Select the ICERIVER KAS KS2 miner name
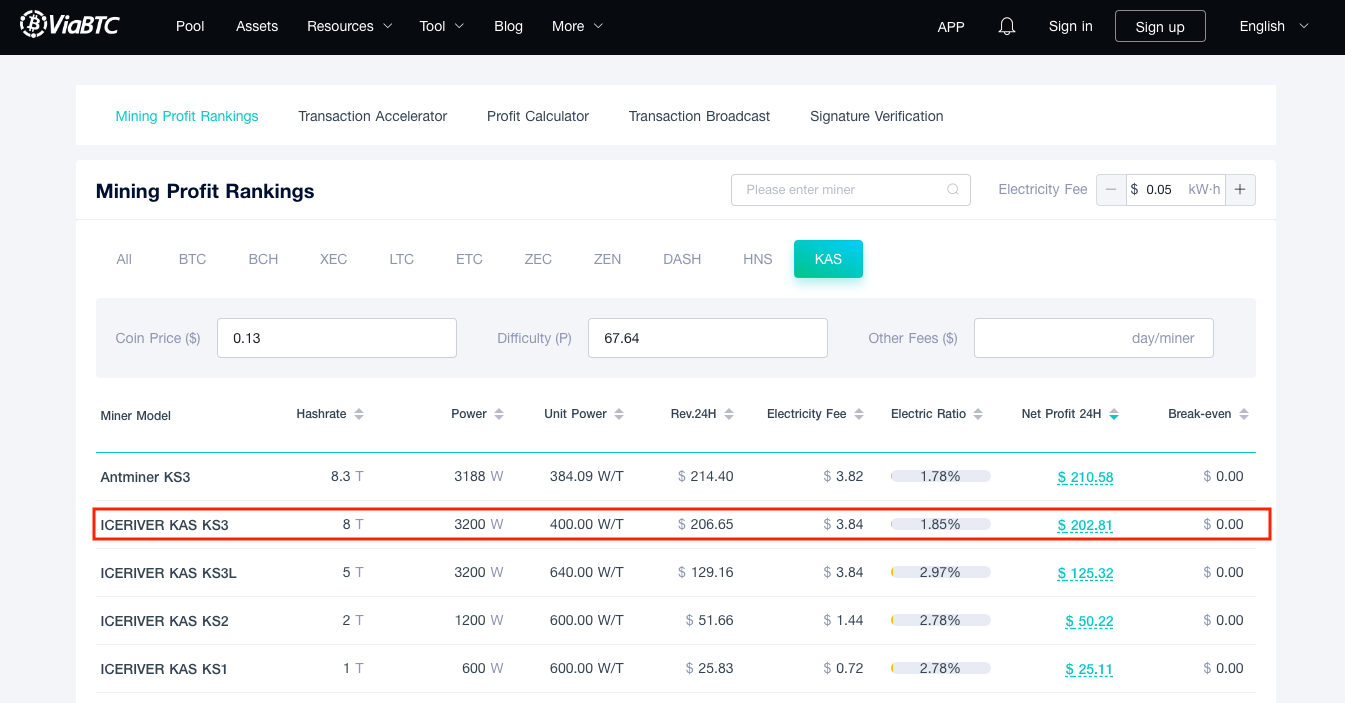The height and width of the screenshot is (703, 1345). point(164,621)
